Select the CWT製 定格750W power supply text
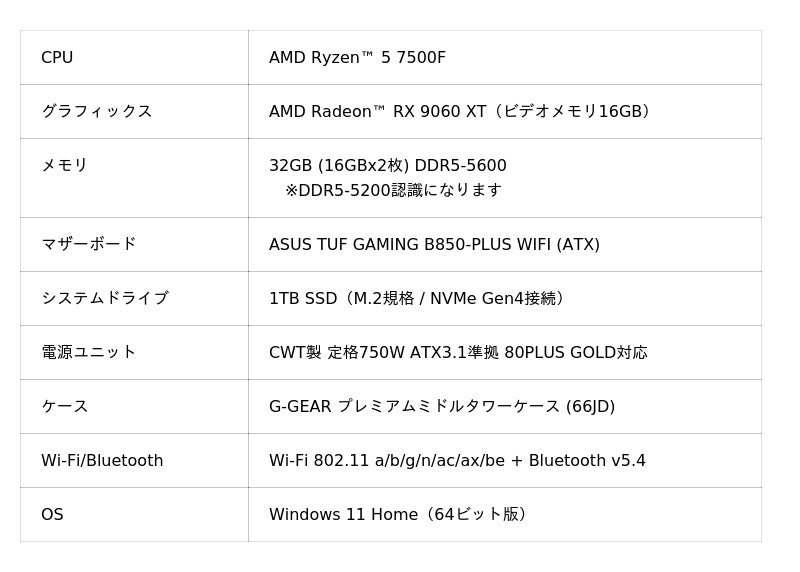 (458, 353)
